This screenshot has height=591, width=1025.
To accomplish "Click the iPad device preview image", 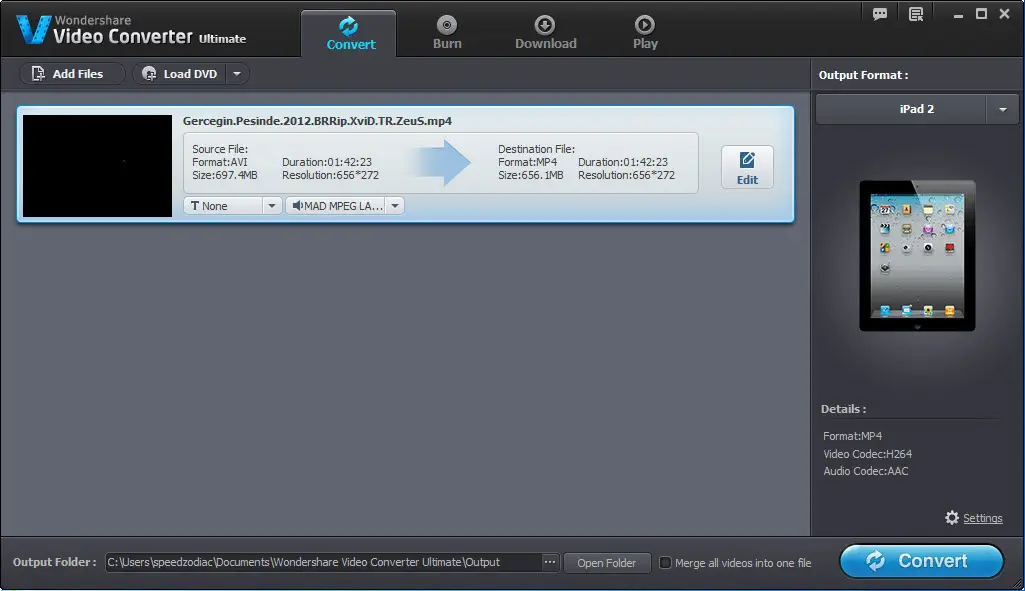I will coord(917,256).
